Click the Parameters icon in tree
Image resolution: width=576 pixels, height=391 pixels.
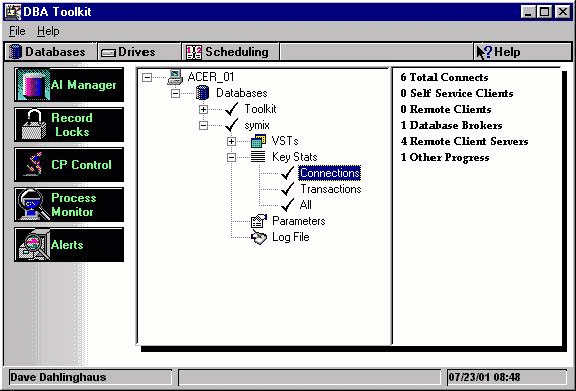coord(259,221)
